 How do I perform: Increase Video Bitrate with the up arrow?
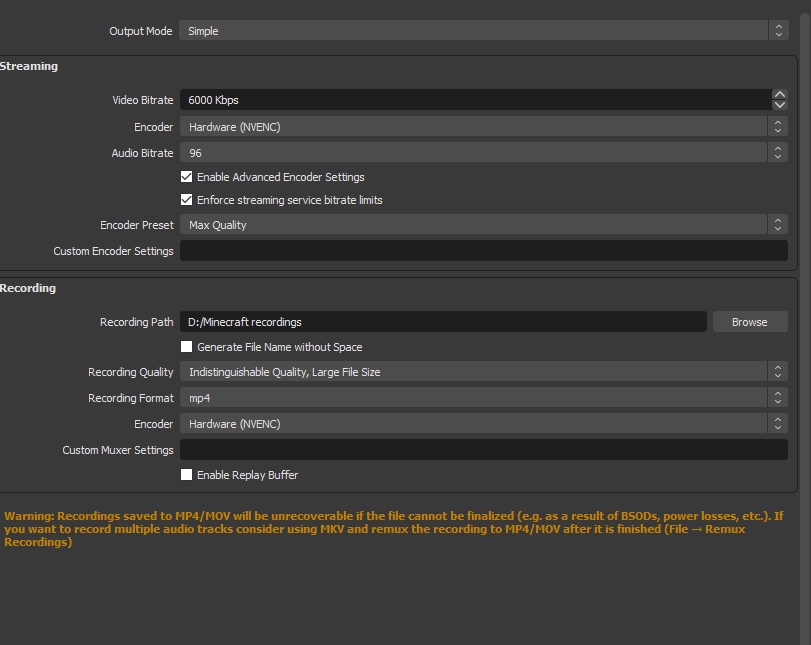click(779, 94)
